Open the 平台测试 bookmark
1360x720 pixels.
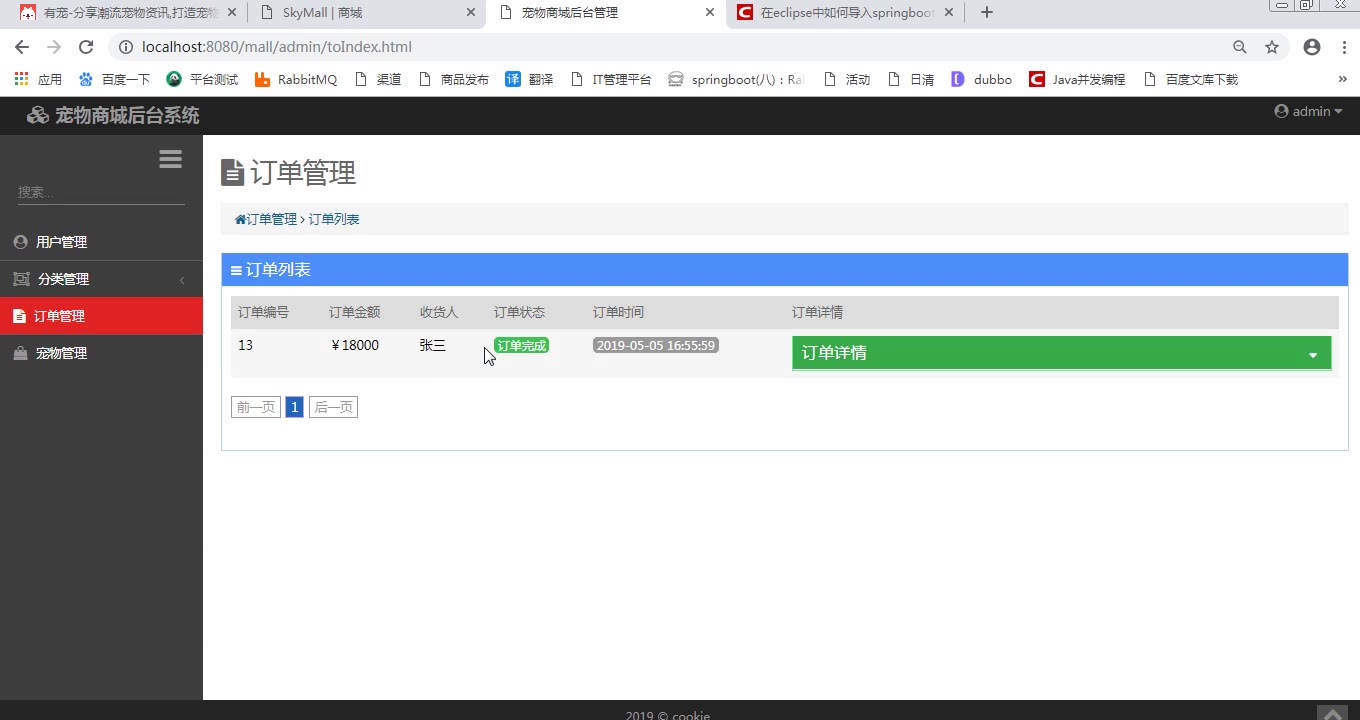pos(202,79)
